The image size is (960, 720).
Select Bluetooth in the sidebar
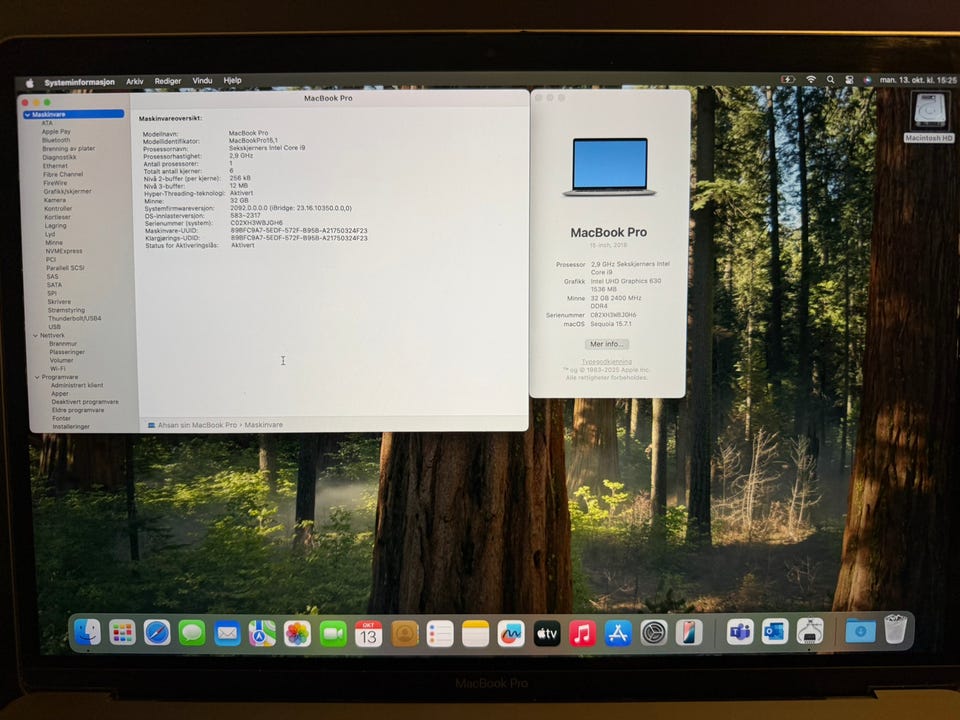point(56,140)
